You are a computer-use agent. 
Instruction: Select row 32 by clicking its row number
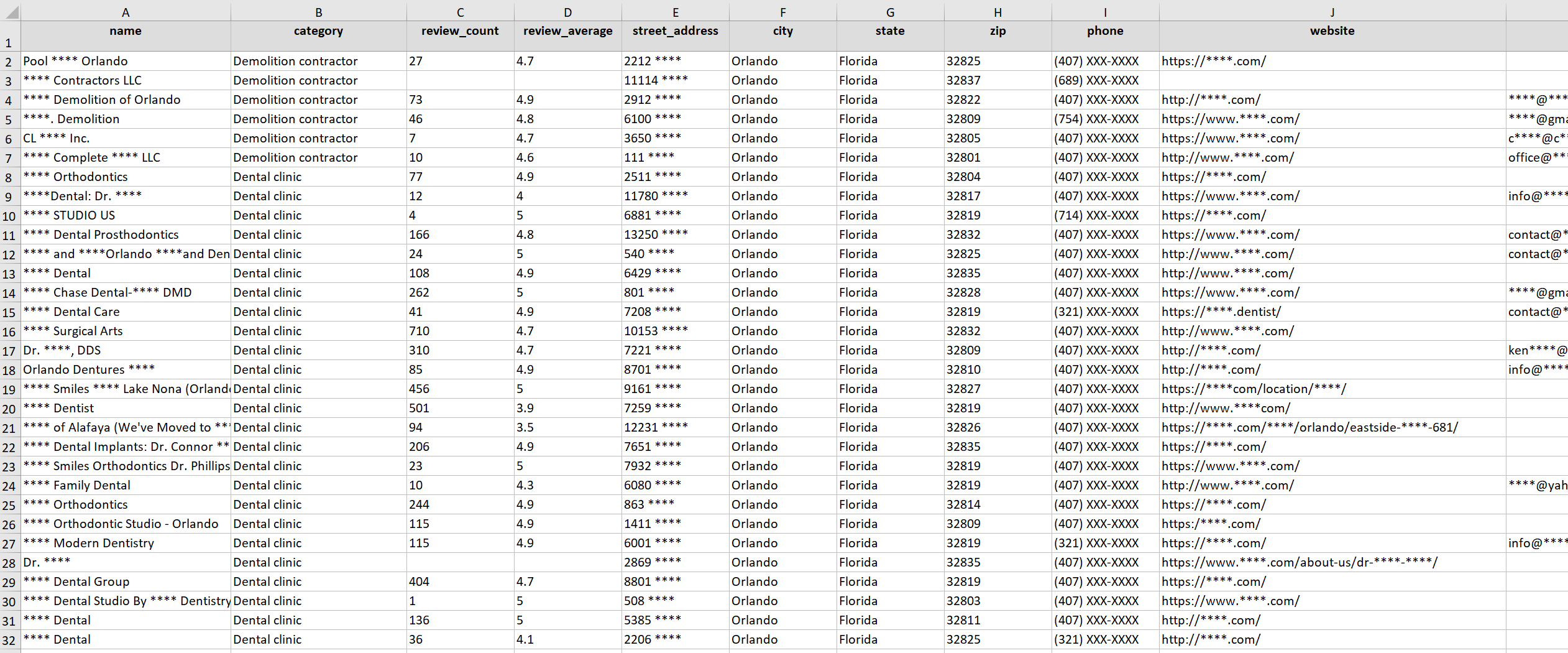click(x=9, y=639)
